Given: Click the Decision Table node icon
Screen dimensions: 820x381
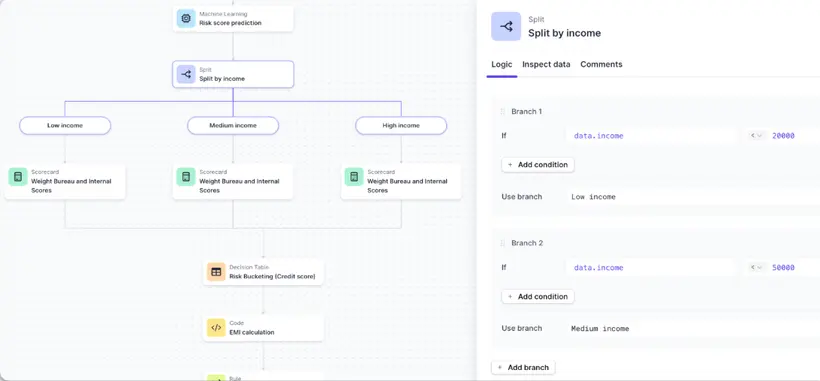Looking at the screenshot, I should click(216, 272).
